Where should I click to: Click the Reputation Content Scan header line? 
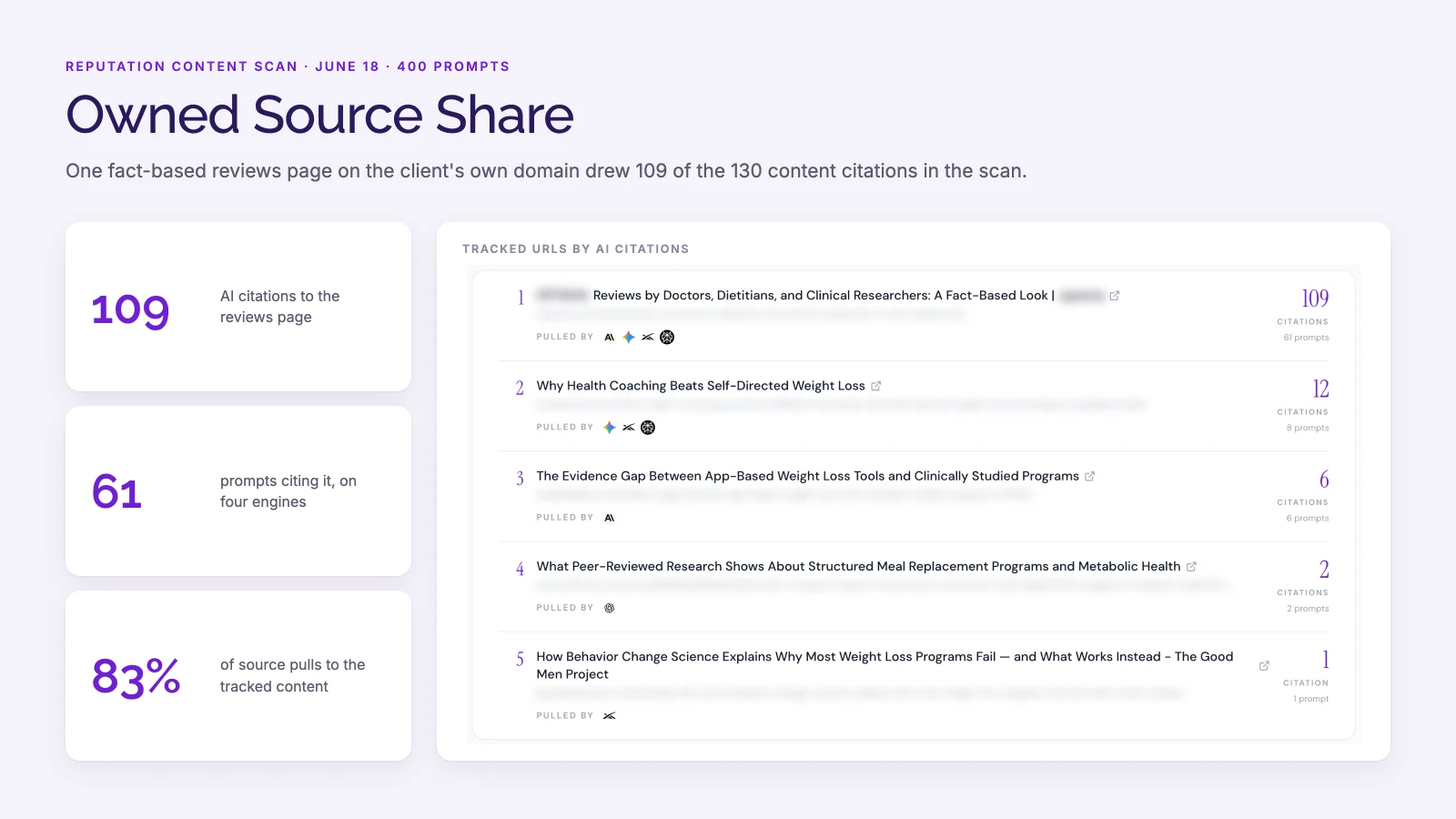(x=288, y=66)
